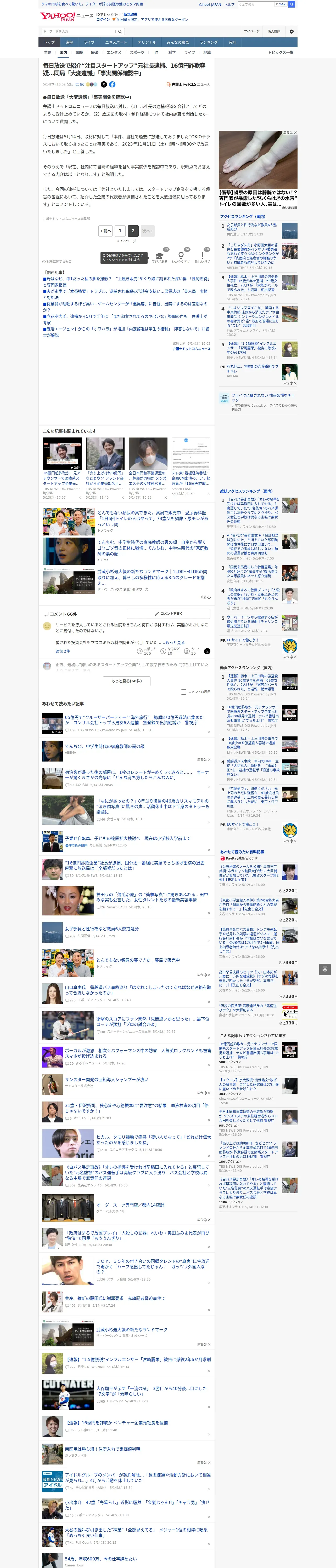Select the みんなの意見 navigation tab
The image size is (336, 1568).
(x=178, y=43)
